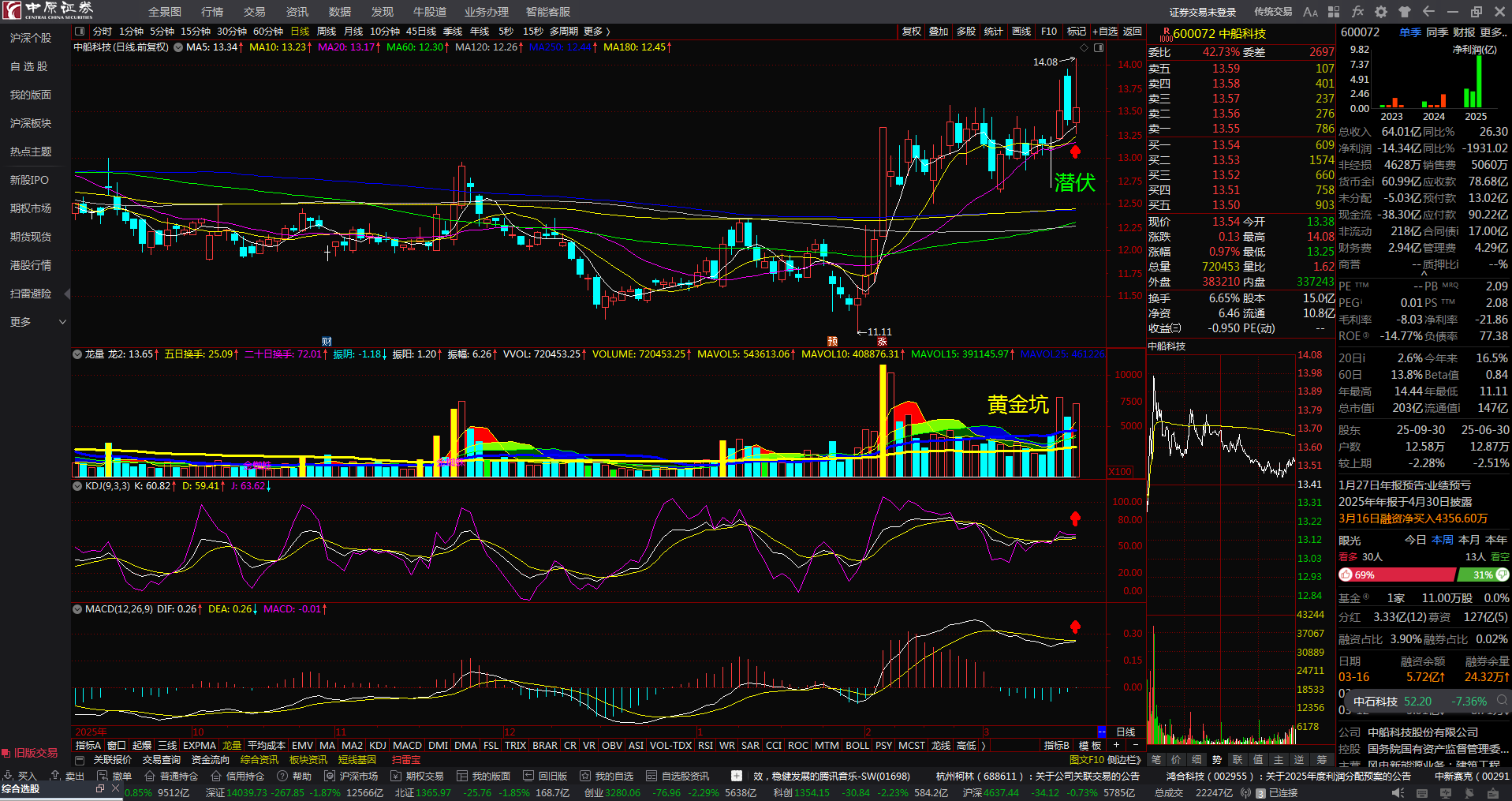Expand more indicator tabs with the chevron
1512x801 pixels.
[x=983, y=745]
